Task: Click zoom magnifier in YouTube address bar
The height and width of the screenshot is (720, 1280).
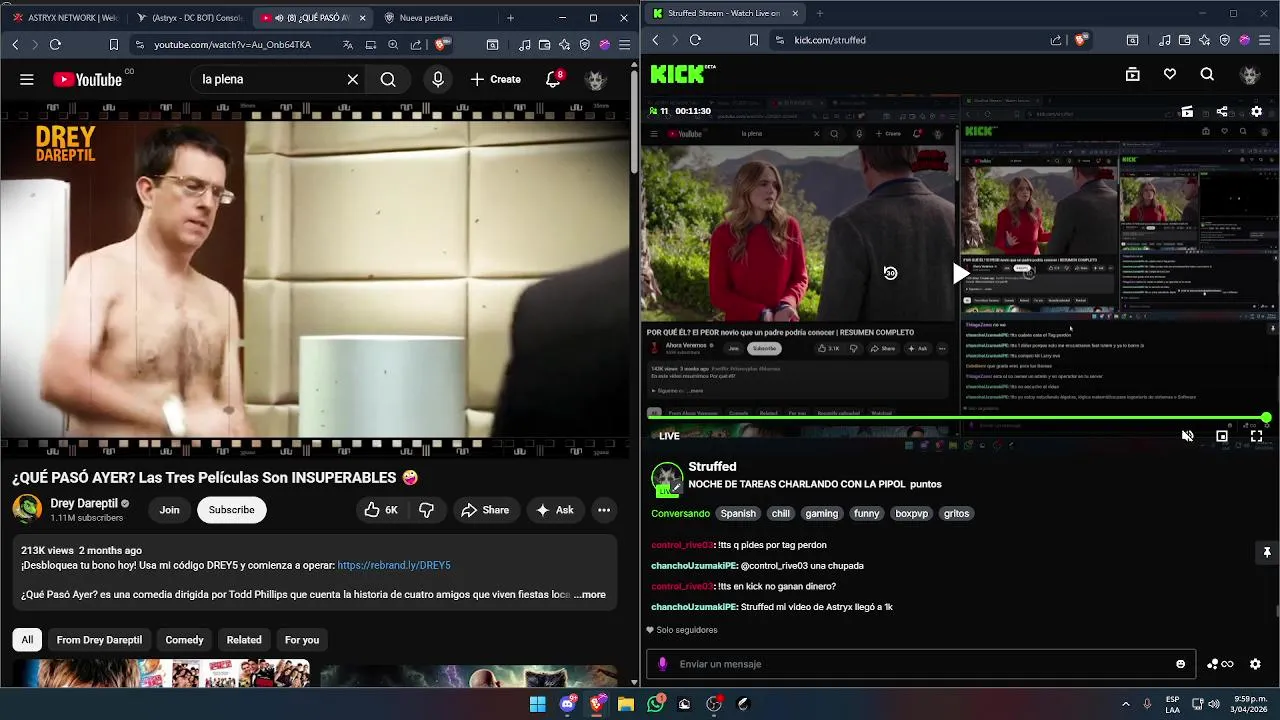Action: pos(393,44)
